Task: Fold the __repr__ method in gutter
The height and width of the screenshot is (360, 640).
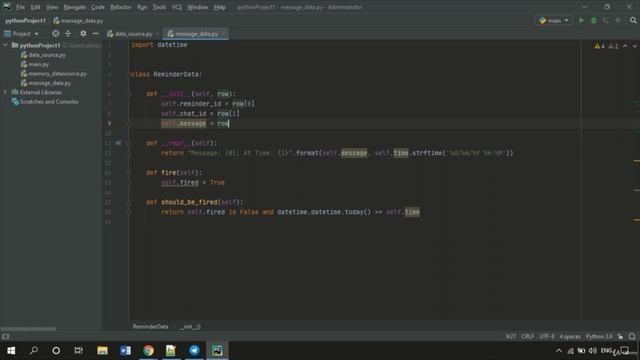Action: coord(129,143)
